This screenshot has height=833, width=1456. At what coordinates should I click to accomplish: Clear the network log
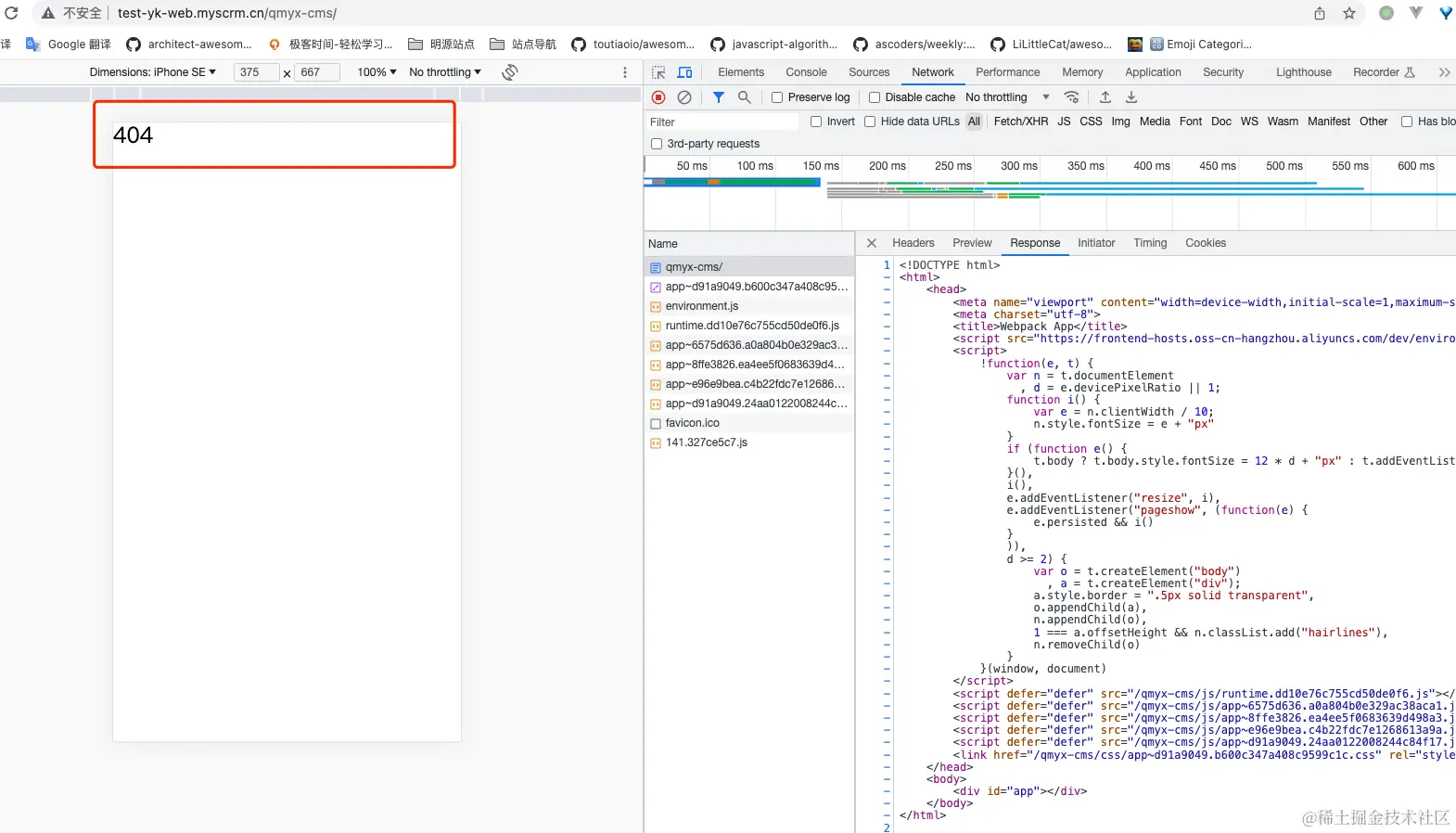(684, 97)
